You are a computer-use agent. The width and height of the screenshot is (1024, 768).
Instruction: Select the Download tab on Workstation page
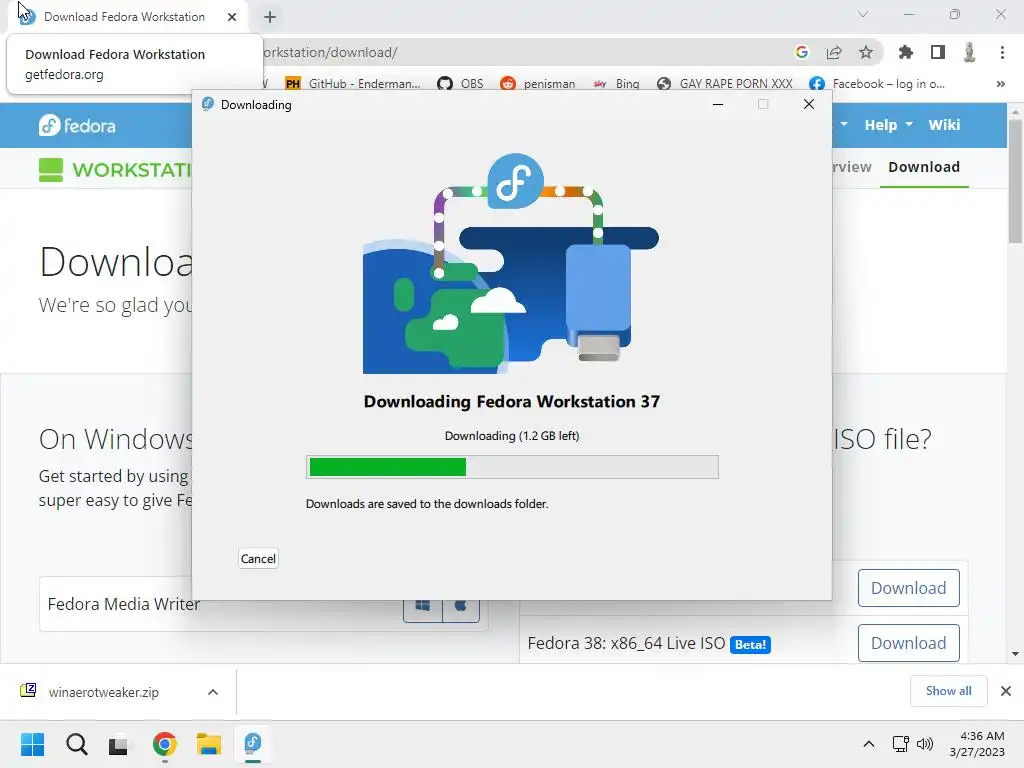click(x=923, y=167)
